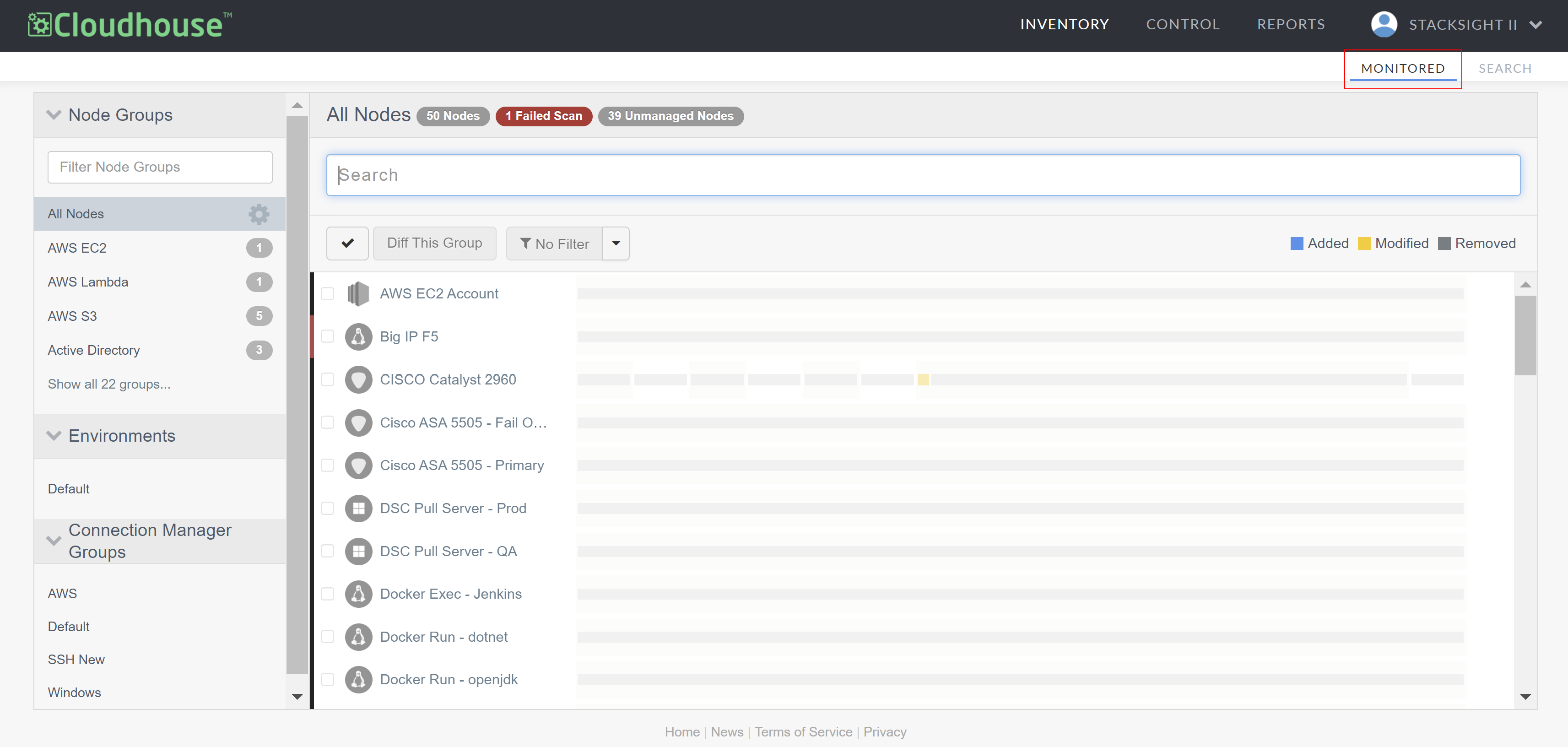This screenshot has width=1568, height=747.
Task: Collapse the Environments section
Action: coord(54,435)
